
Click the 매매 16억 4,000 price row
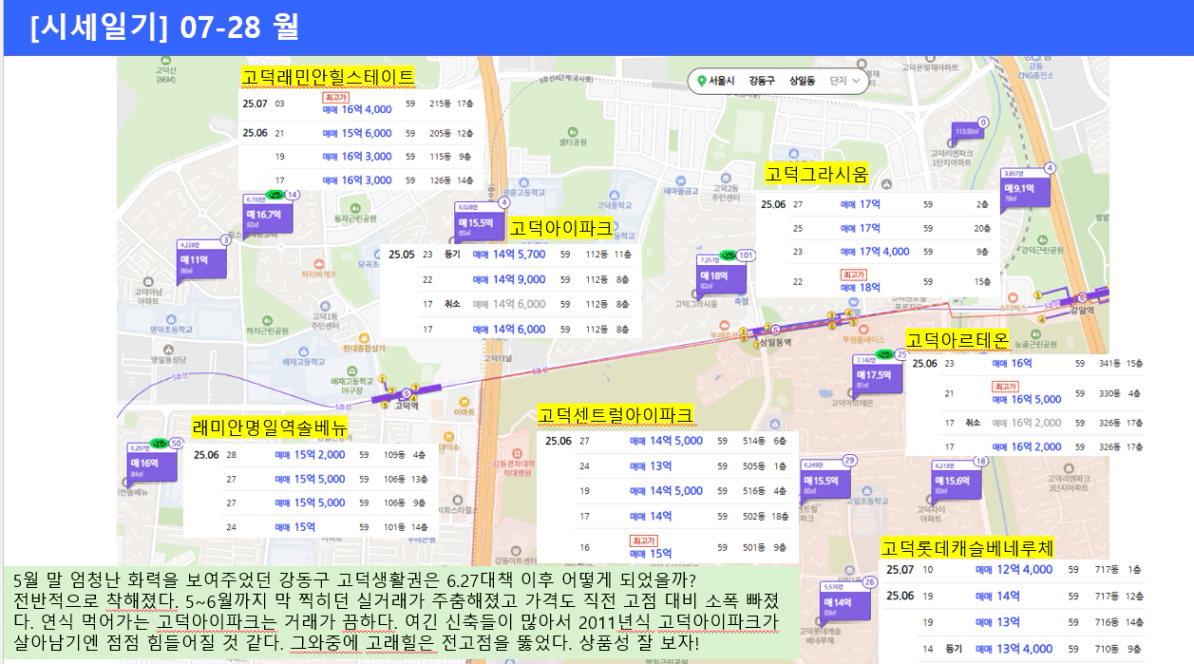click(x=358, y=104)
